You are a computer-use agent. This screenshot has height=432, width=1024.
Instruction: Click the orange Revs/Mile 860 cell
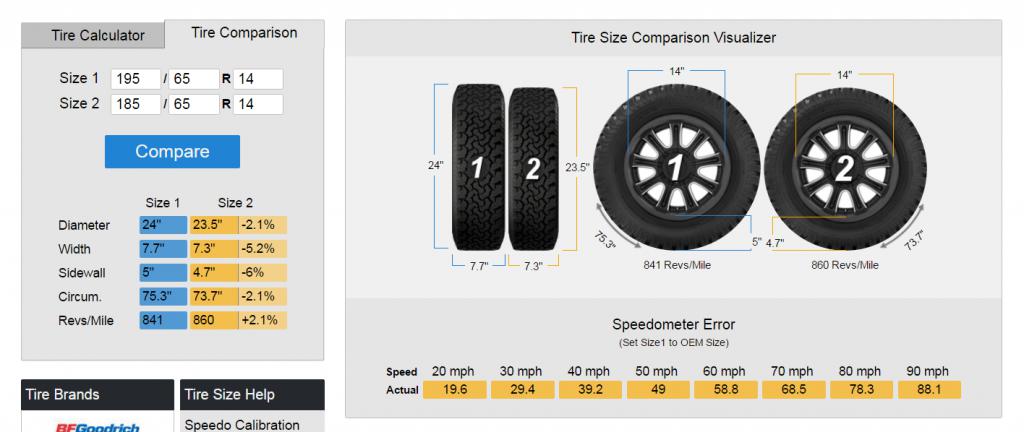[x=213, y=321]
